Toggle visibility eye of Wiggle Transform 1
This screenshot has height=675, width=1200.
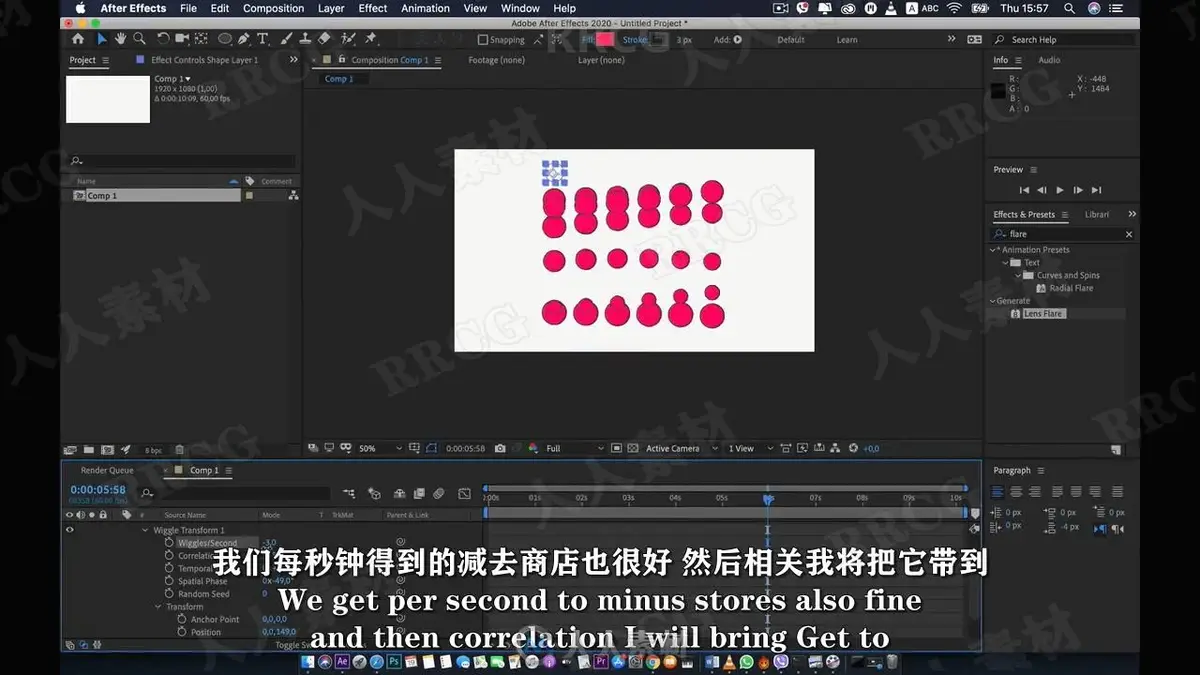(x=69, y=530)
